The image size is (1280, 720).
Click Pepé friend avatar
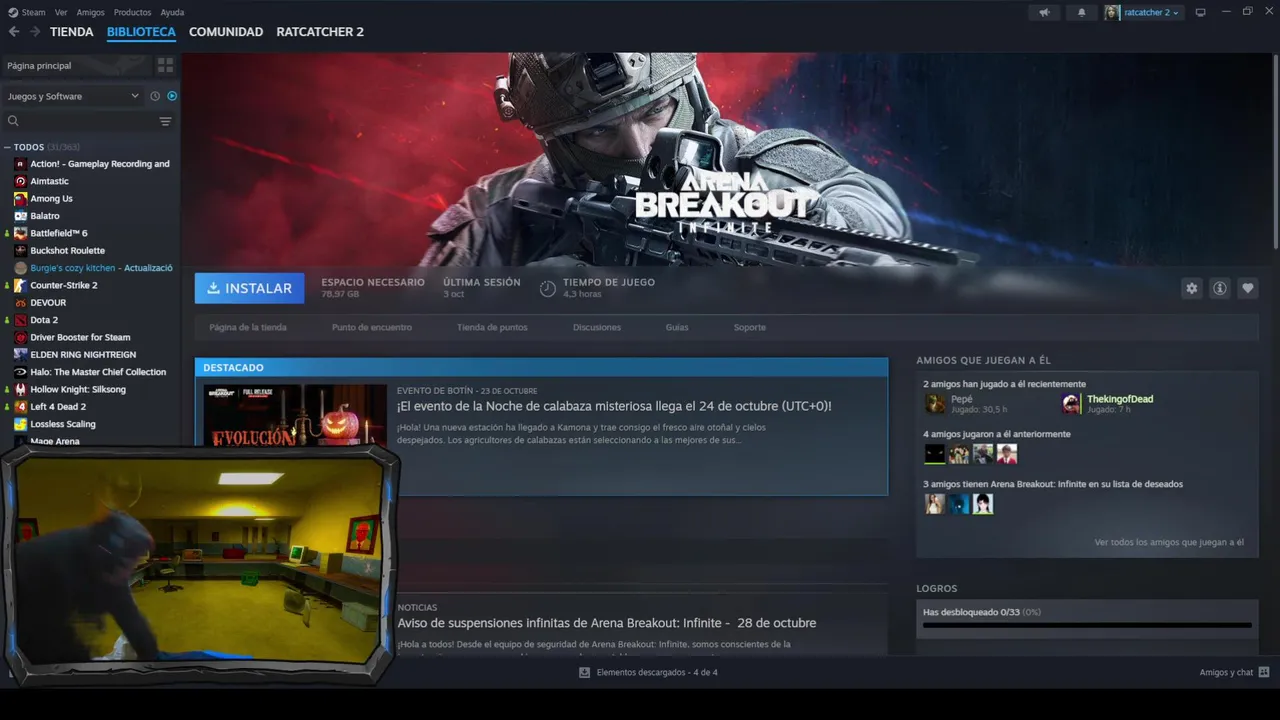(935, 403)
